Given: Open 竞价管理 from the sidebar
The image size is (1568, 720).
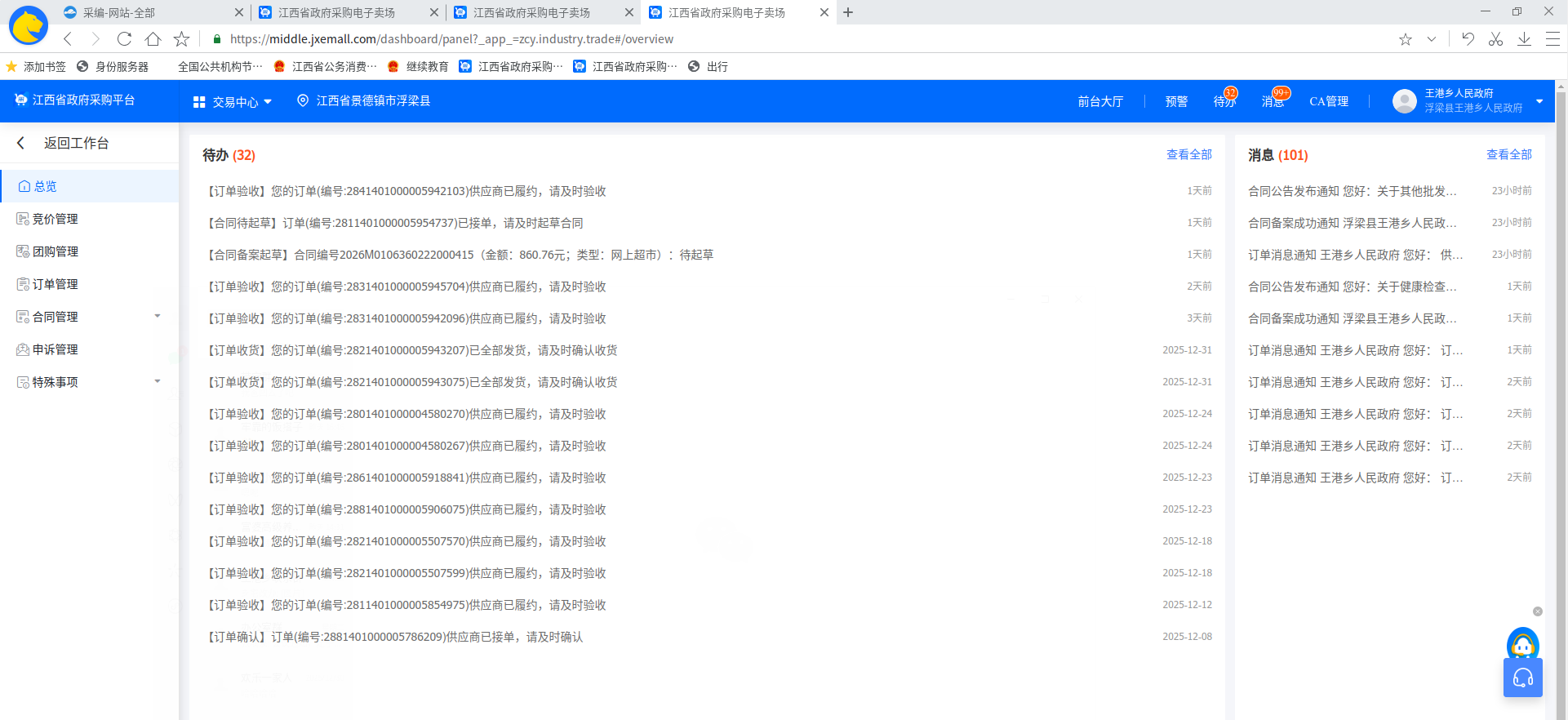Looking at the screenshot, I should pyautogui.click(x=56, y=219).
